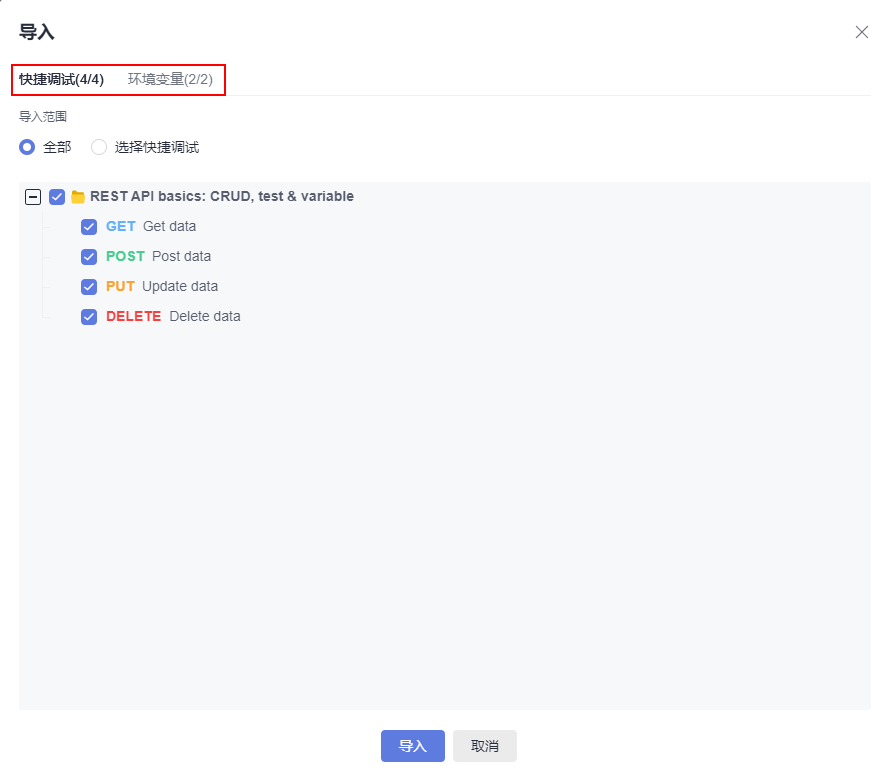Uncheck the REST API basics folder checkbox
Viewport: 893px width, 778px height.
pyautogui.click(x=57, y=197)
